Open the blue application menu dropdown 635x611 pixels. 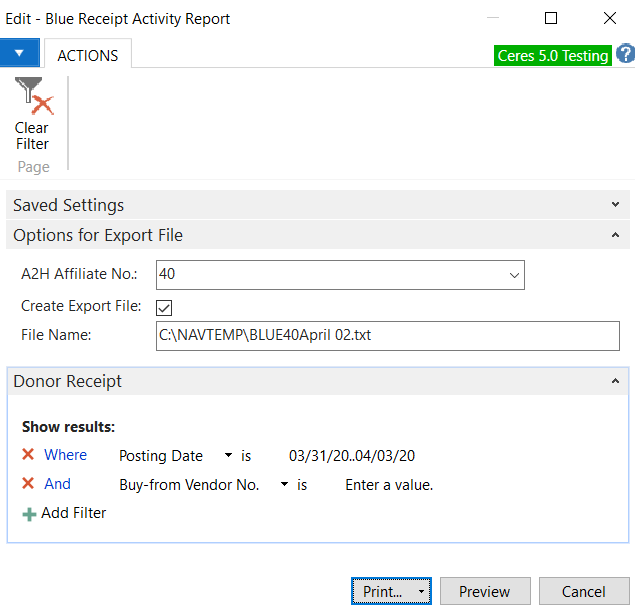[x=20, y=54]
